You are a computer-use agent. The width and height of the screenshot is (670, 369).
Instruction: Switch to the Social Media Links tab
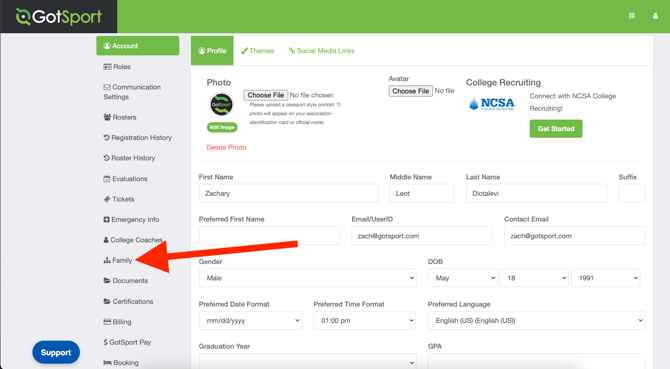pyautogui.click(x=321, y=50)
